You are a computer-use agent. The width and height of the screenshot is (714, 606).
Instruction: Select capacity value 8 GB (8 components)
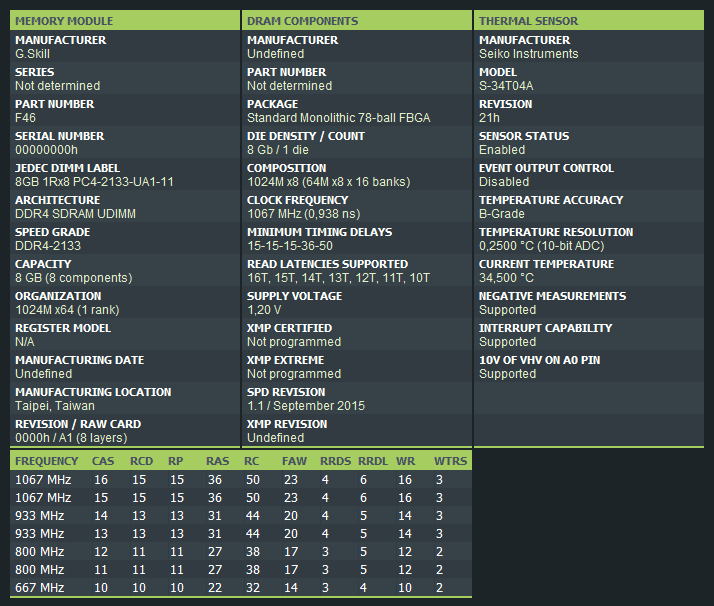(x=73, y=278)
